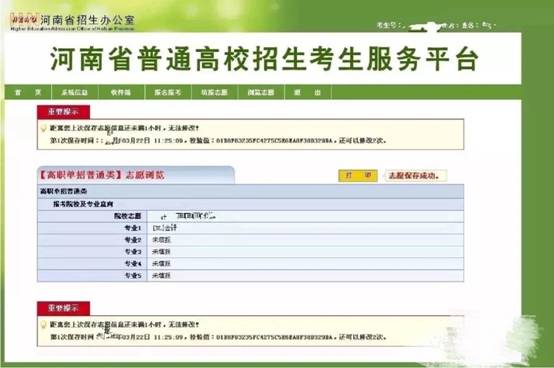Open the 填报志愿 menu item
Image resolution: width=554 pixels, height=368 pixels.
coord(214,93)
